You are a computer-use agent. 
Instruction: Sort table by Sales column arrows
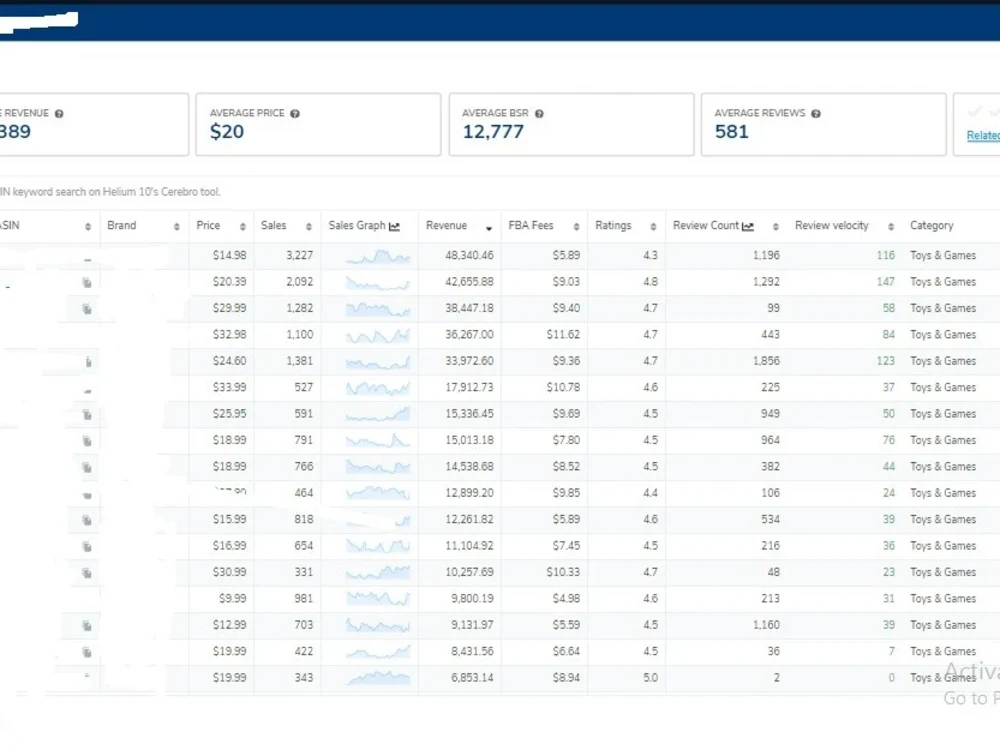(x=309, y=226)
